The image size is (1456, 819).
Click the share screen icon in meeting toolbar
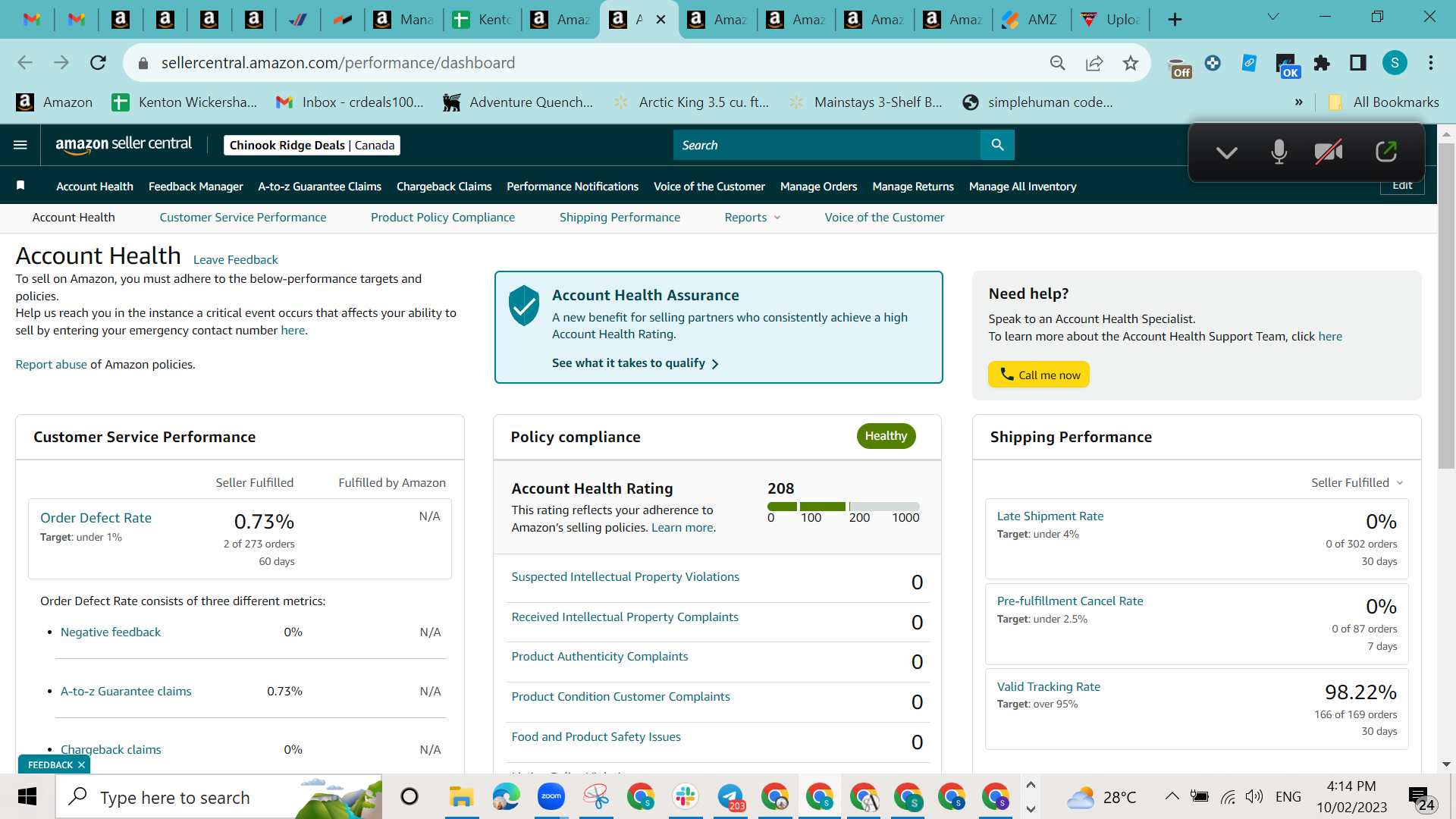(1386, 152)
